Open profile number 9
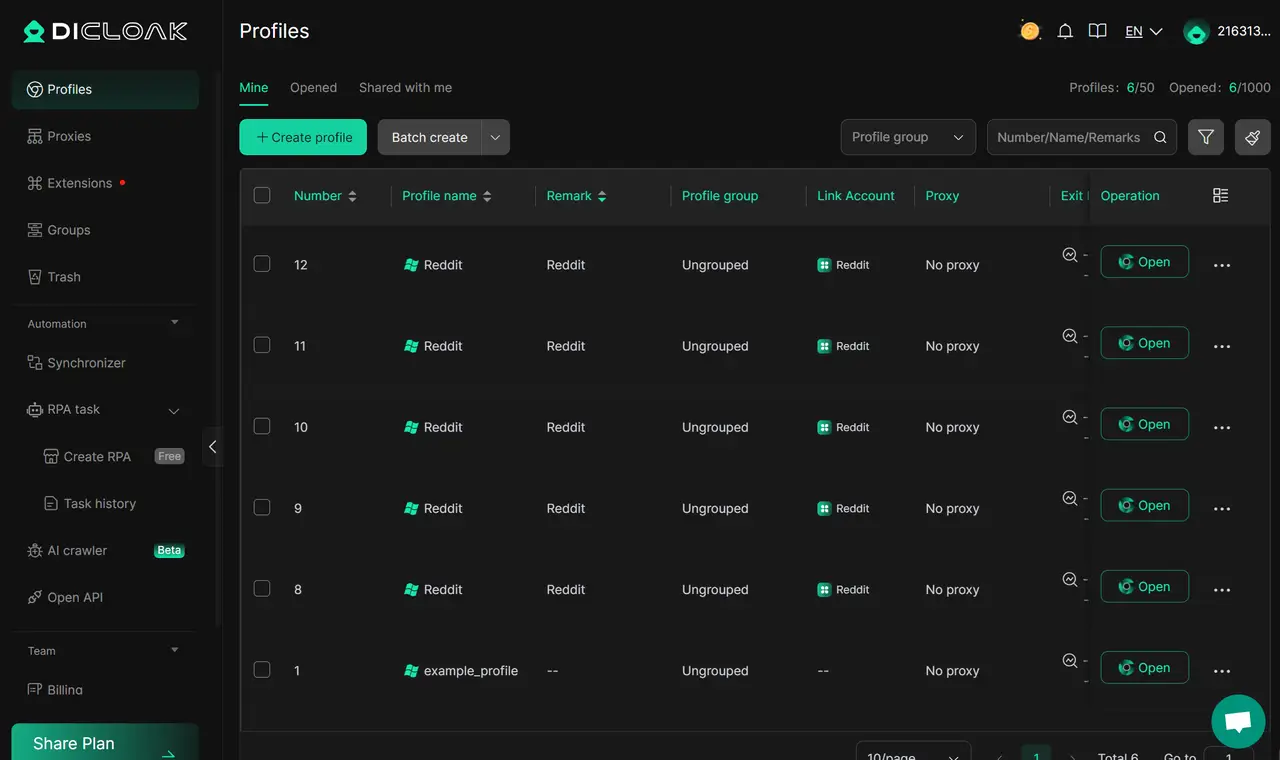 coord(1144,505)
